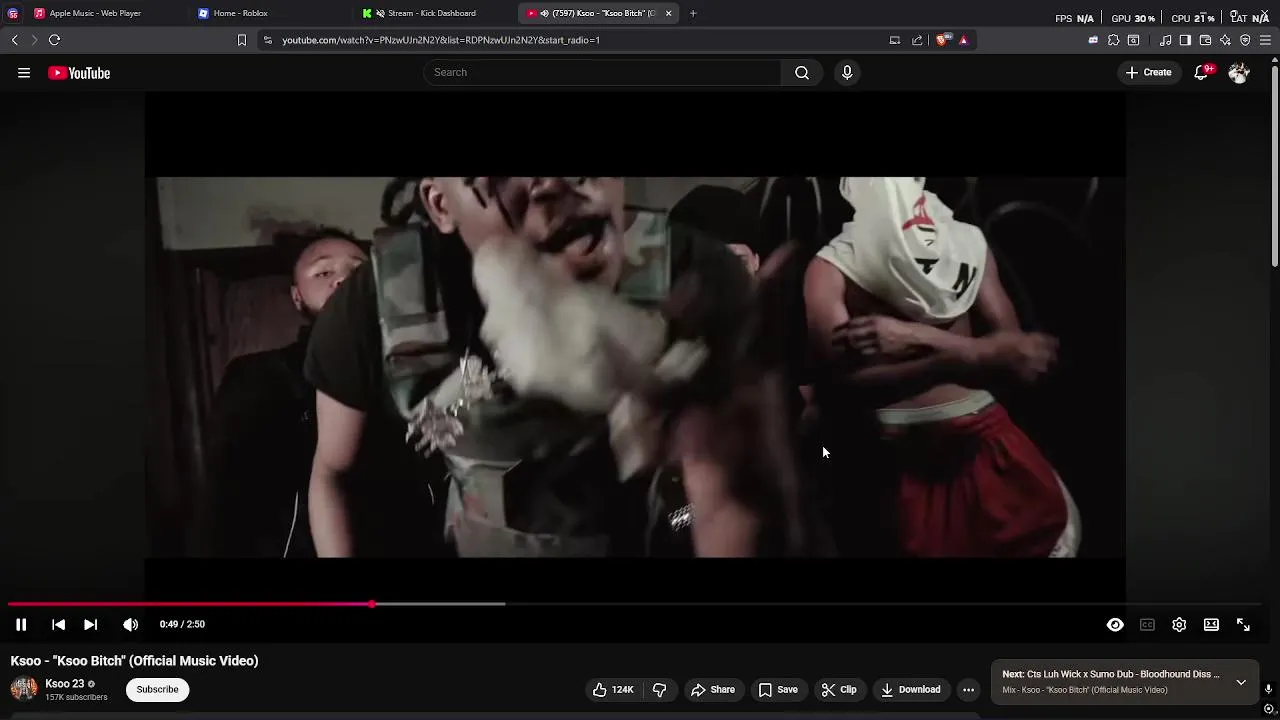
Task: Open the VPN shield icon
Action: click(x=1245, y=40)
